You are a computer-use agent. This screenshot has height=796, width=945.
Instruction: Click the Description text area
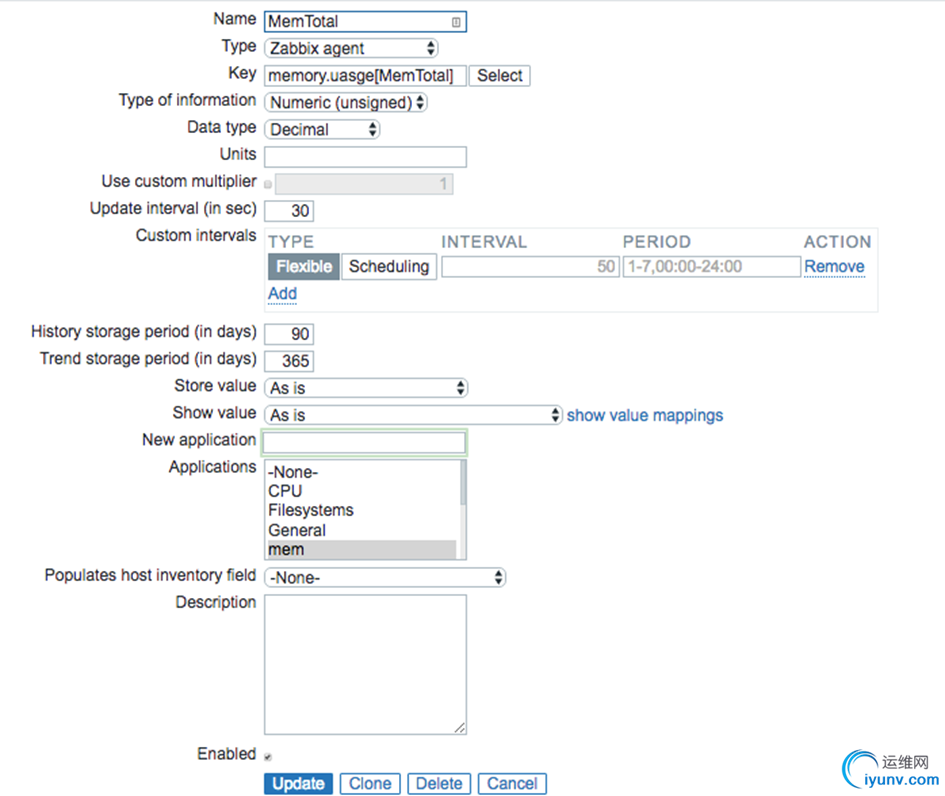[365, 665]
